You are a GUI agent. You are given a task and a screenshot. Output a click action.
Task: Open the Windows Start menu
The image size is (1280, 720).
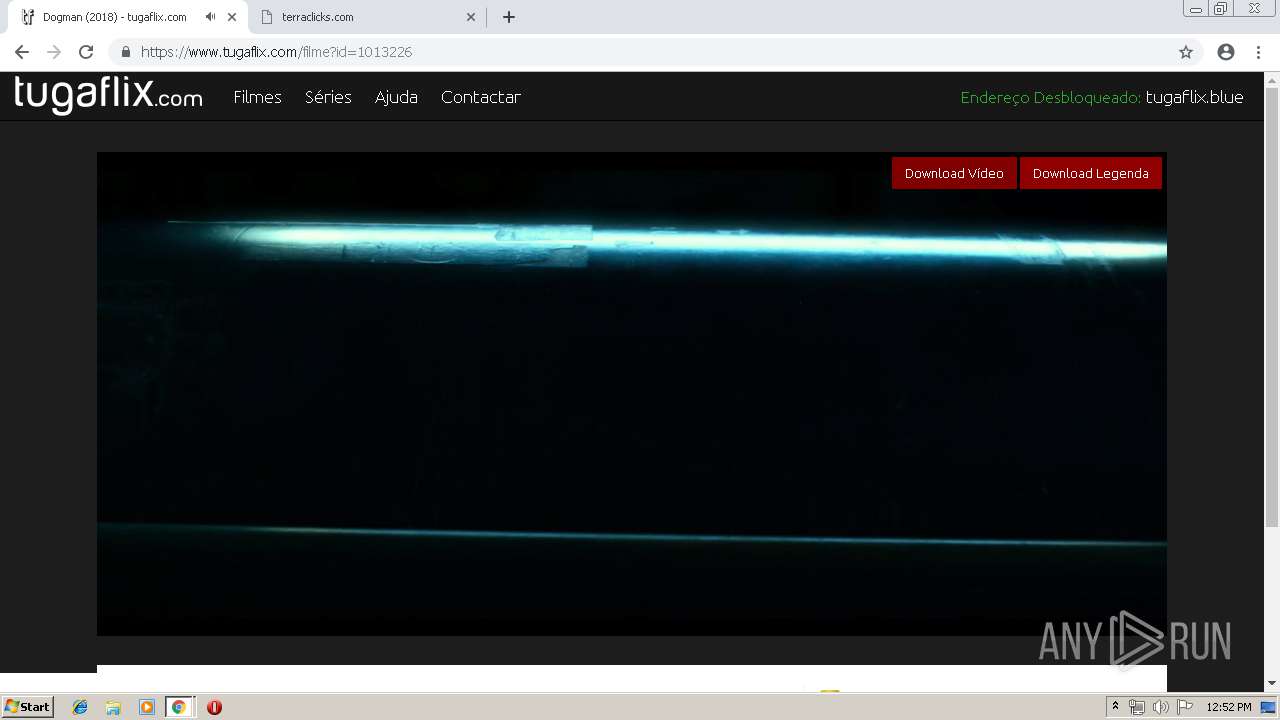(27, 707)
